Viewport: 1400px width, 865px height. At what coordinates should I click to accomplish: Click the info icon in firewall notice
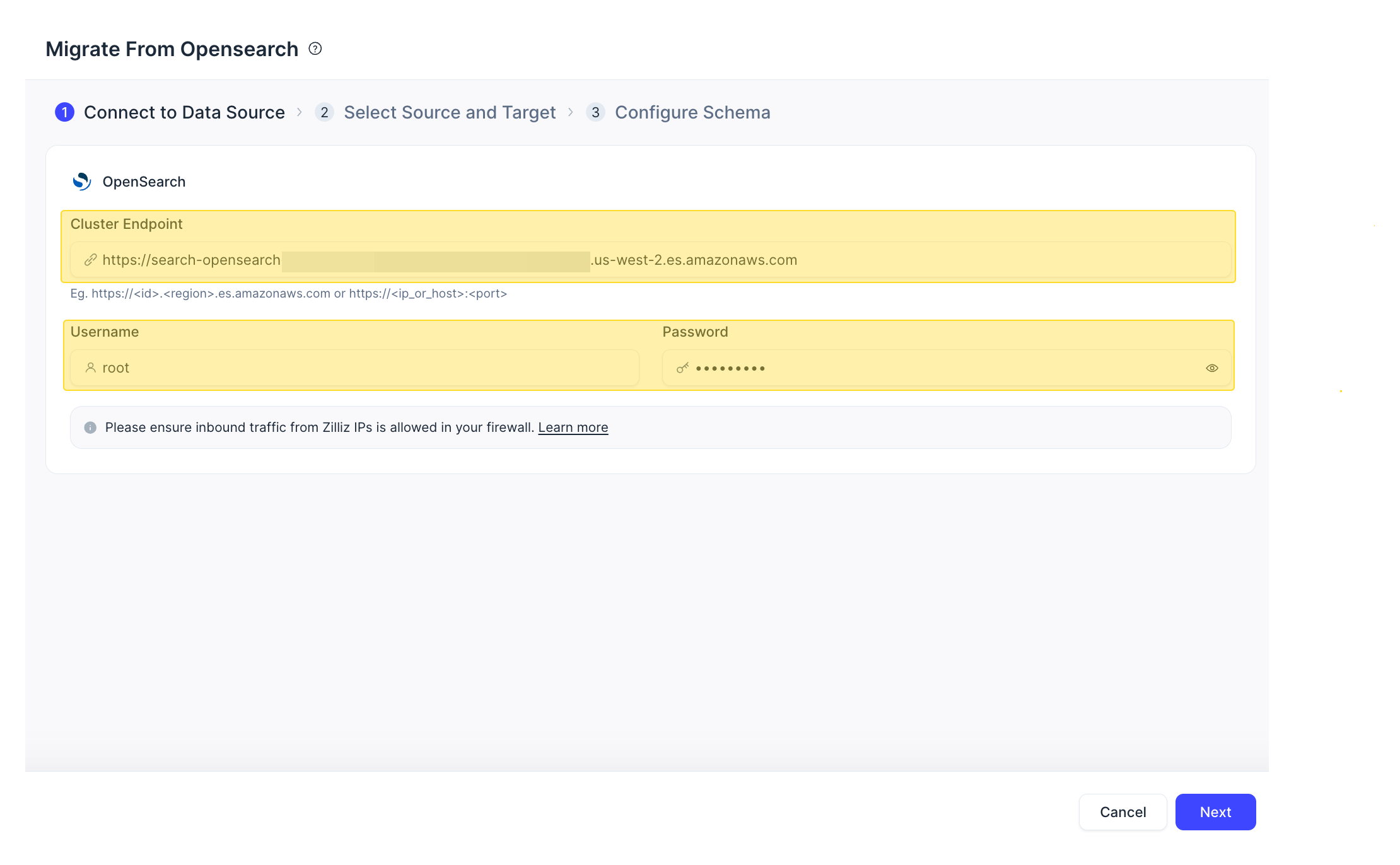tap(90, 427)
